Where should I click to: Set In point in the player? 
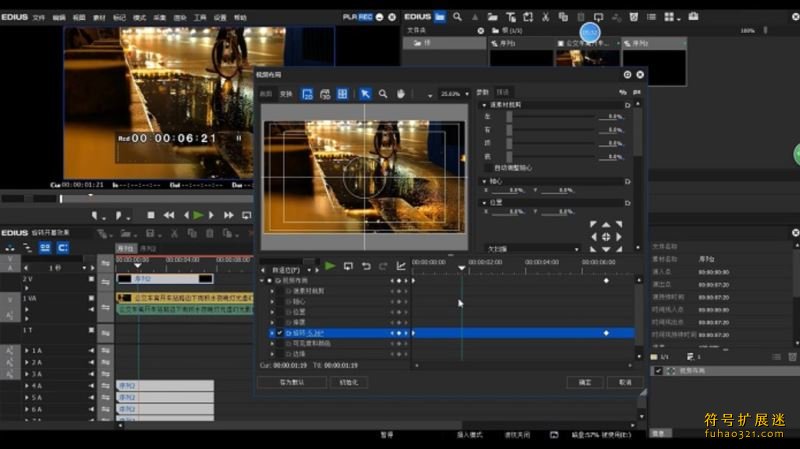point(95,216)
